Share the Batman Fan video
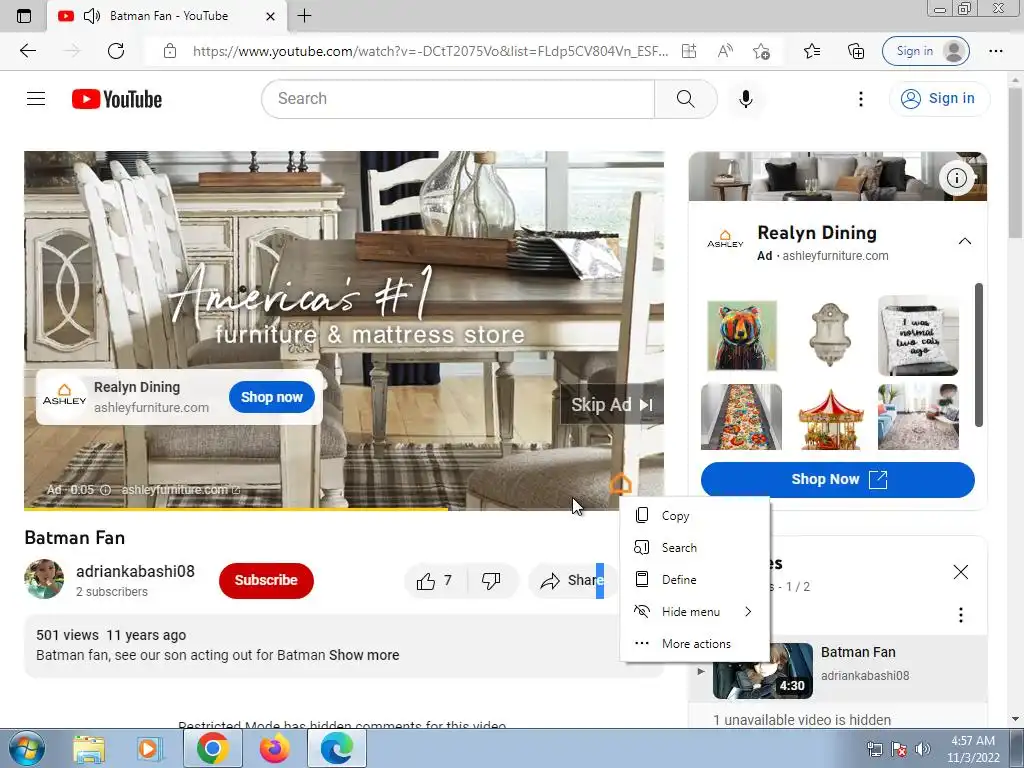 pos(571,580)
